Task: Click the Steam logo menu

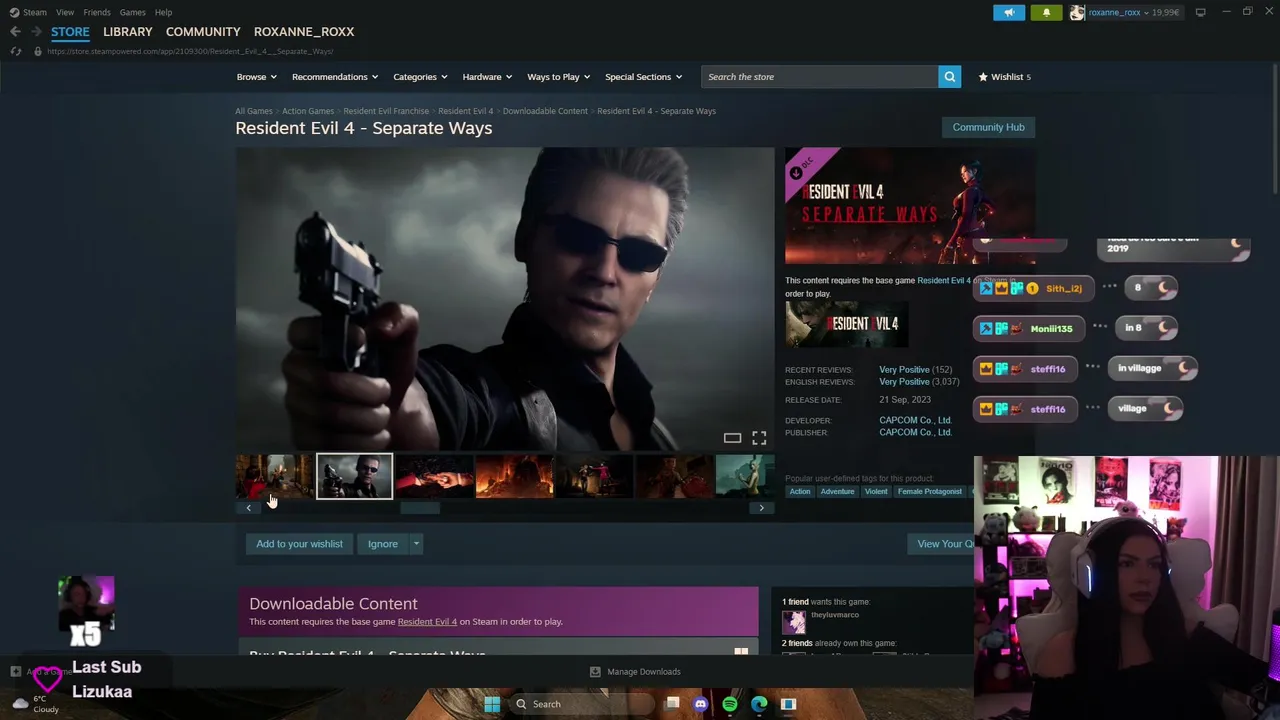Action: coord(28,12)
